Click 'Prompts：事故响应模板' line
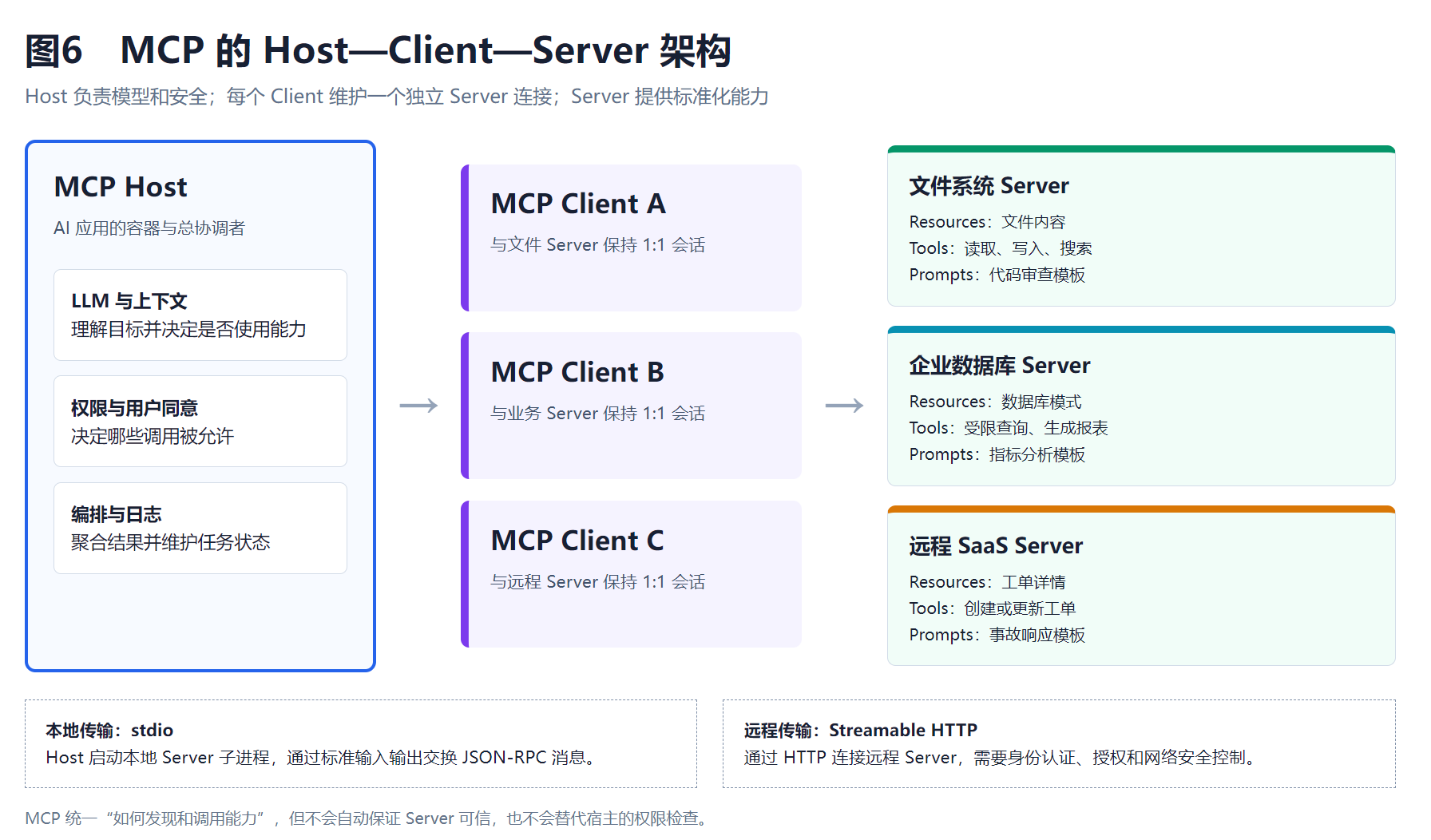This screenshot has height=840, width=1431. click(x=997, y=635)
